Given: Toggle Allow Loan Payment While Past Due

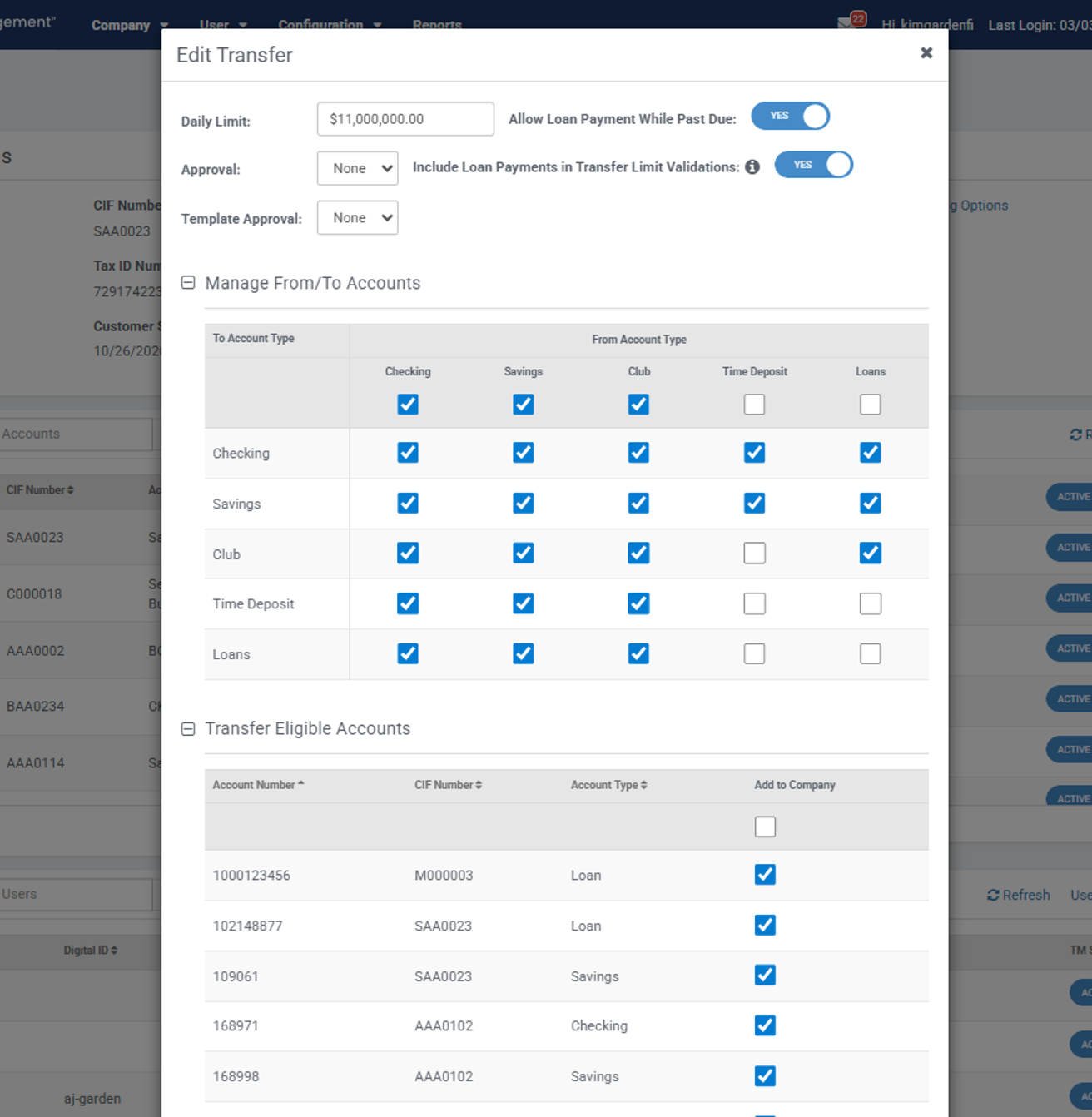Looking at the screenshot, I should click(x=790, y=117).
